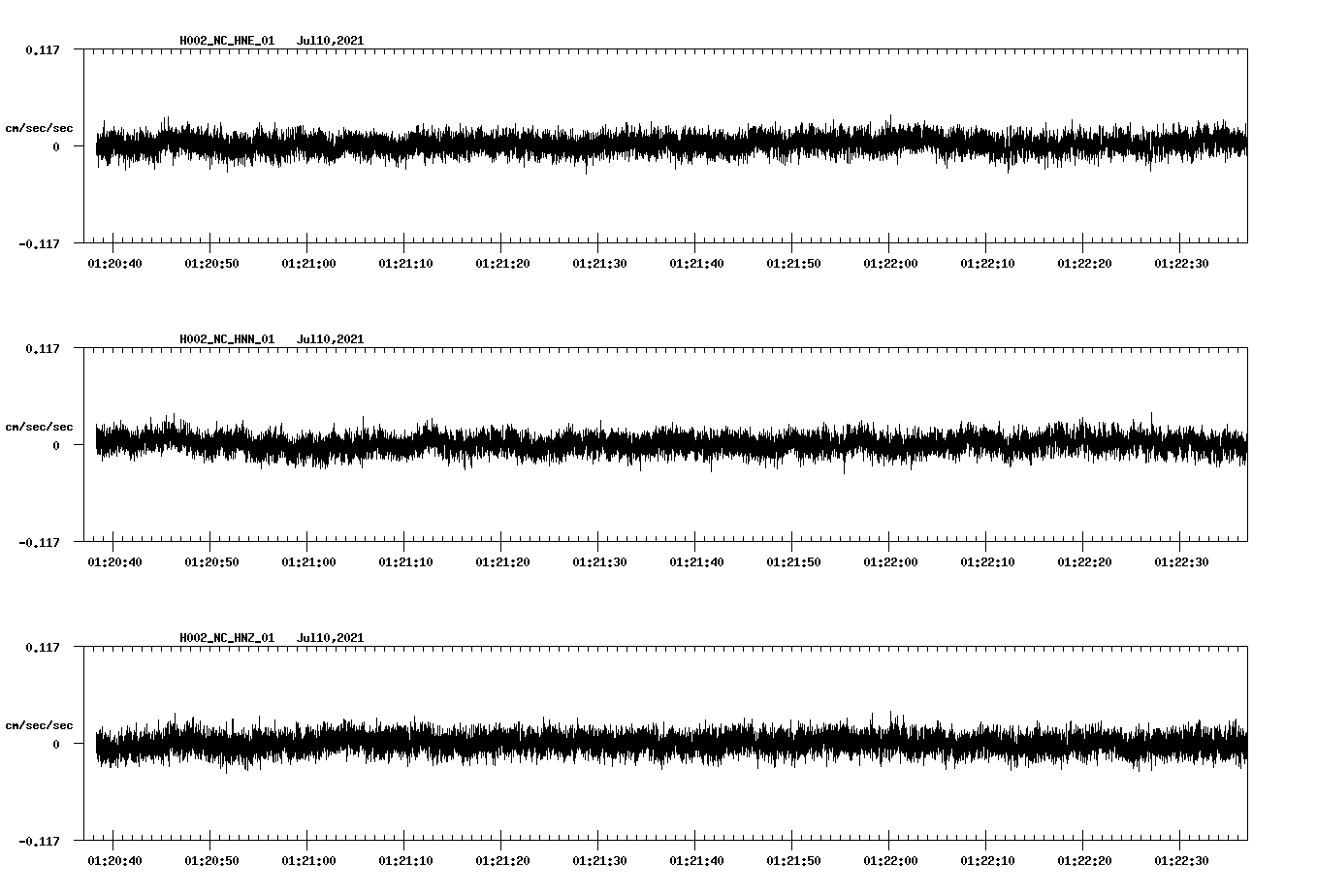This screenshot has height=896, width=1317.
Task: Click the 01:21:00 time label under the HNZ plot
Action: pos(308,861)
